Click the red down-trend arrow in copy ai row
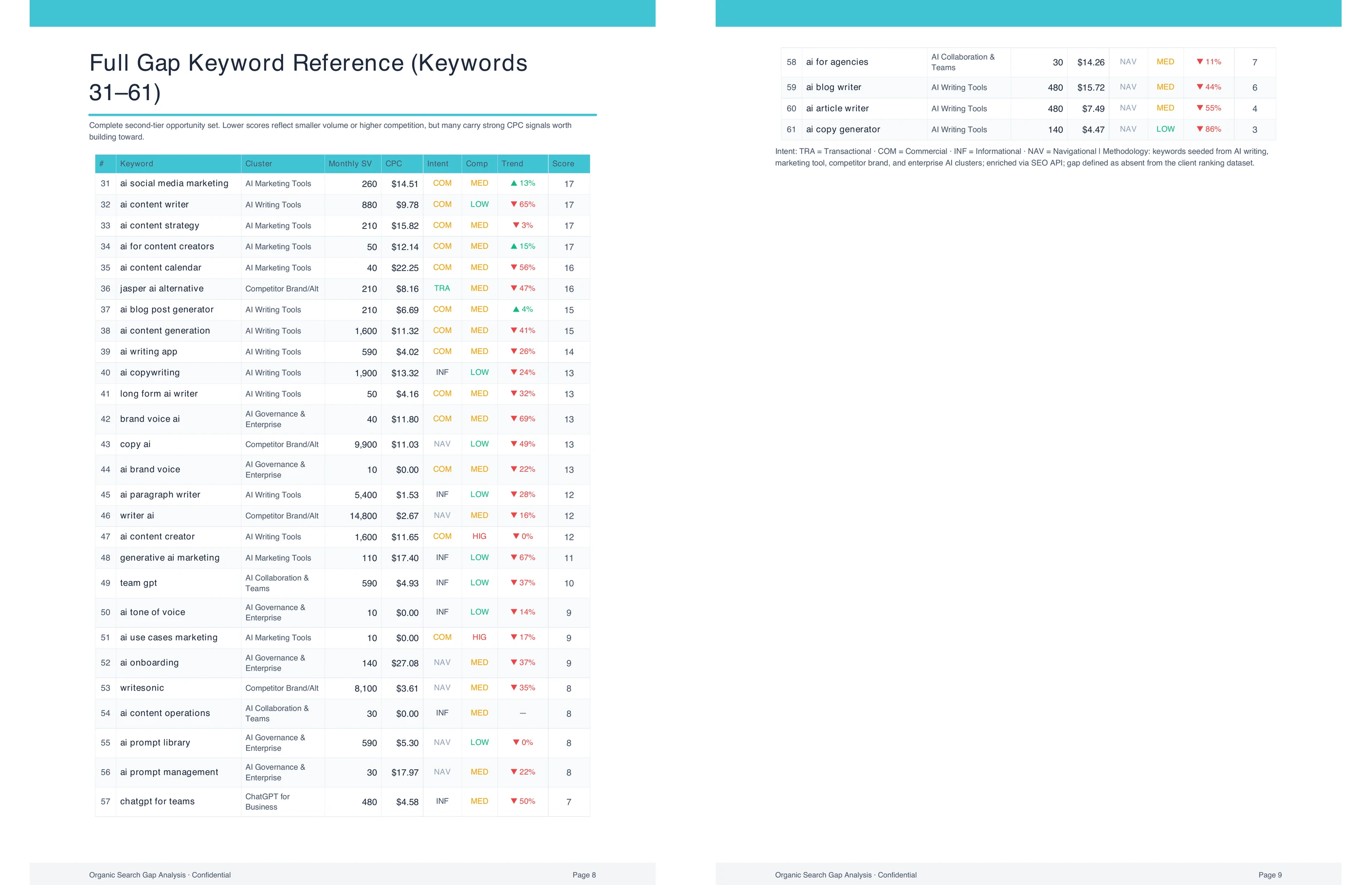The height and width of the screenshot is (885, 1372). click(513, 444)
